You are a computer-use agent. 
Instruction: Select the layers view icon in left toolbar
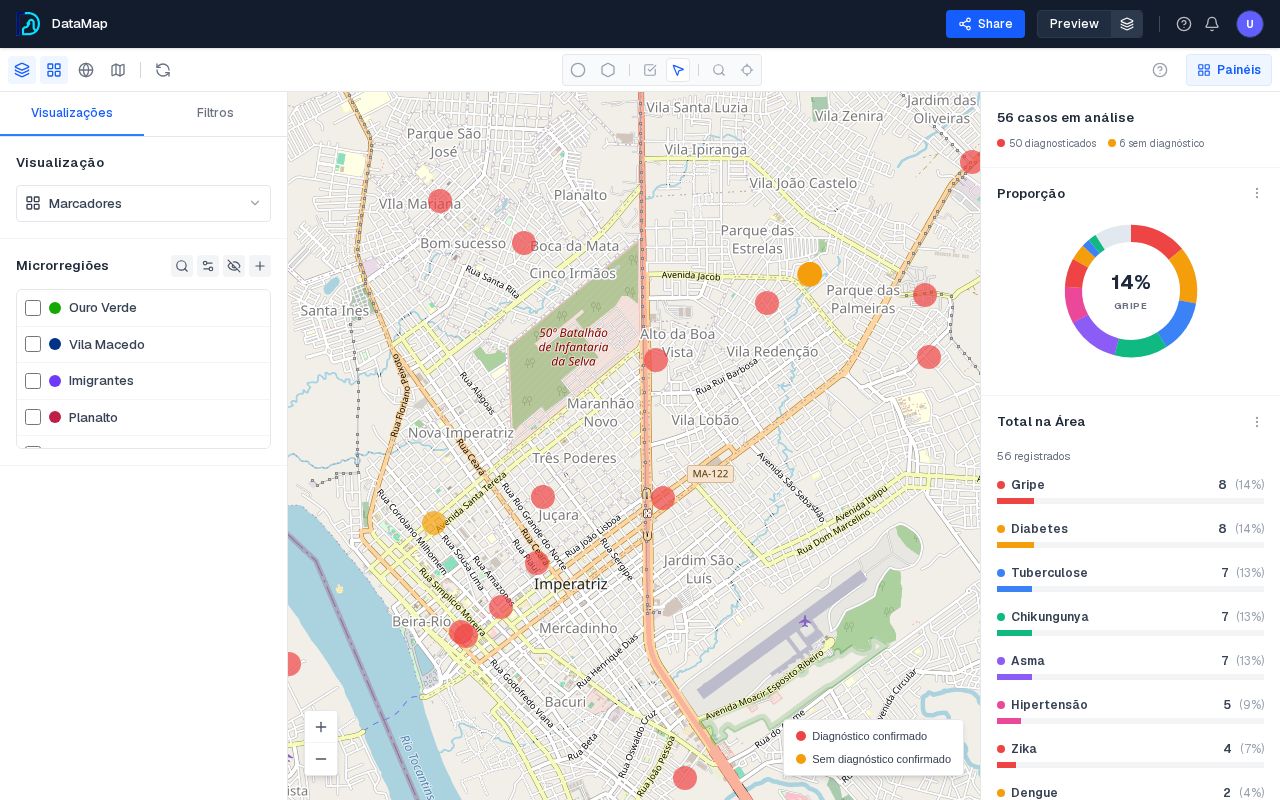pyautogui.click(x=22, y=70)
